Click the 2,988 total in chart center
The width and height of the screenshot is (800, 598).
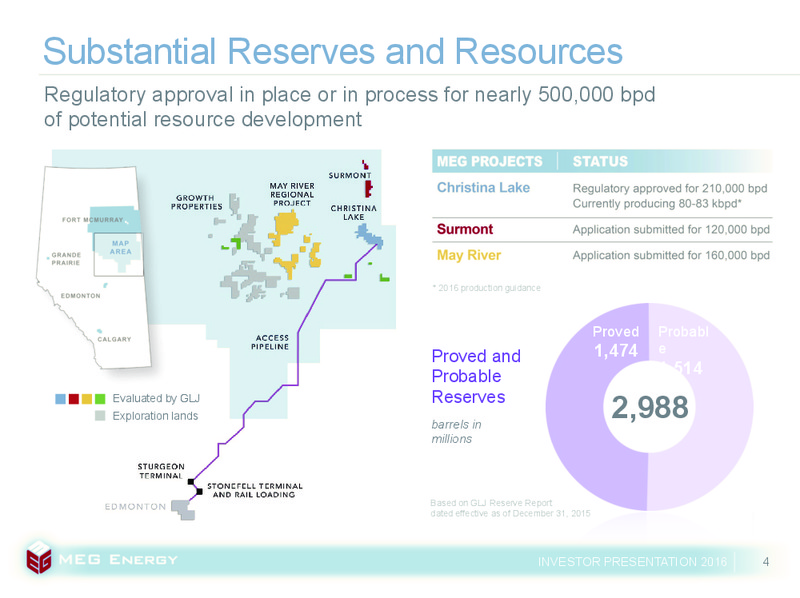coord(650,407)
